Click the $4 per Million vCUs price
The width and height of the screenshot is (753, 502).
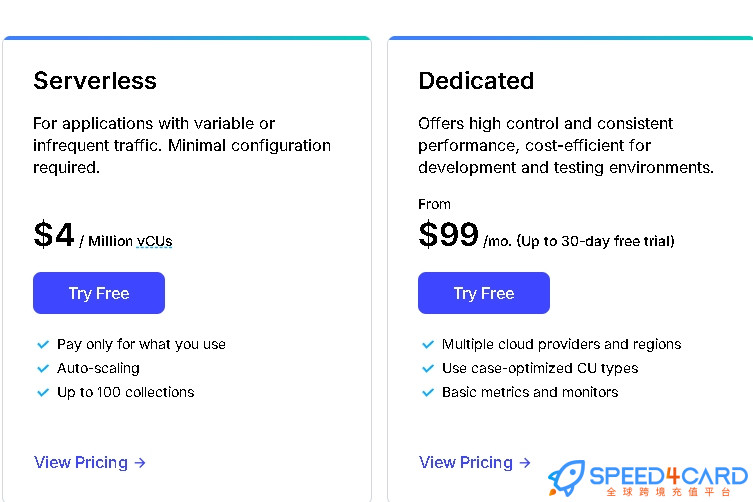[103, 235]
